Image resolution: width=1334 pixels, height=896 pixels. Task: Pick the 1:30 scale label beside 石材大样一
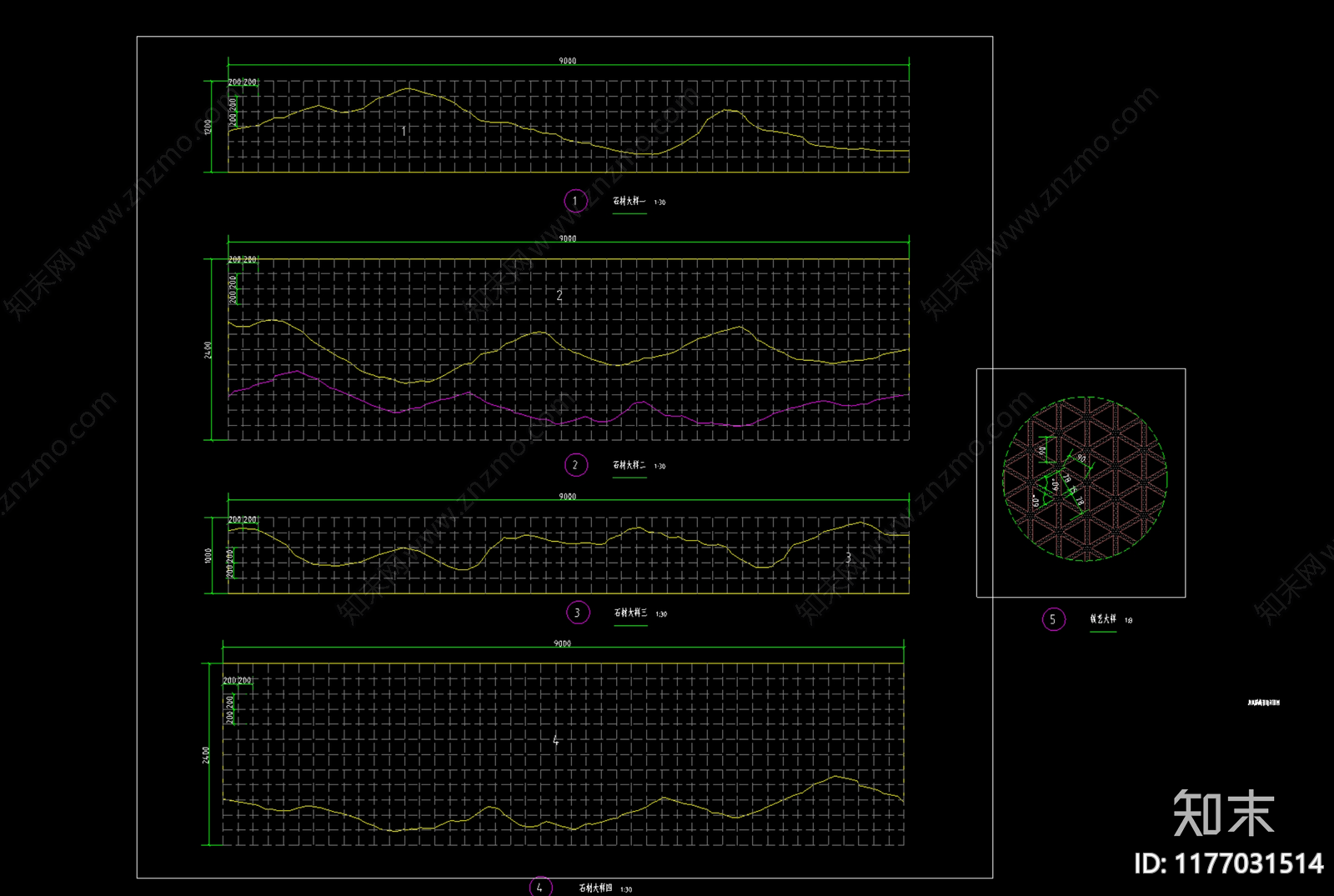(x=659, y=203)
